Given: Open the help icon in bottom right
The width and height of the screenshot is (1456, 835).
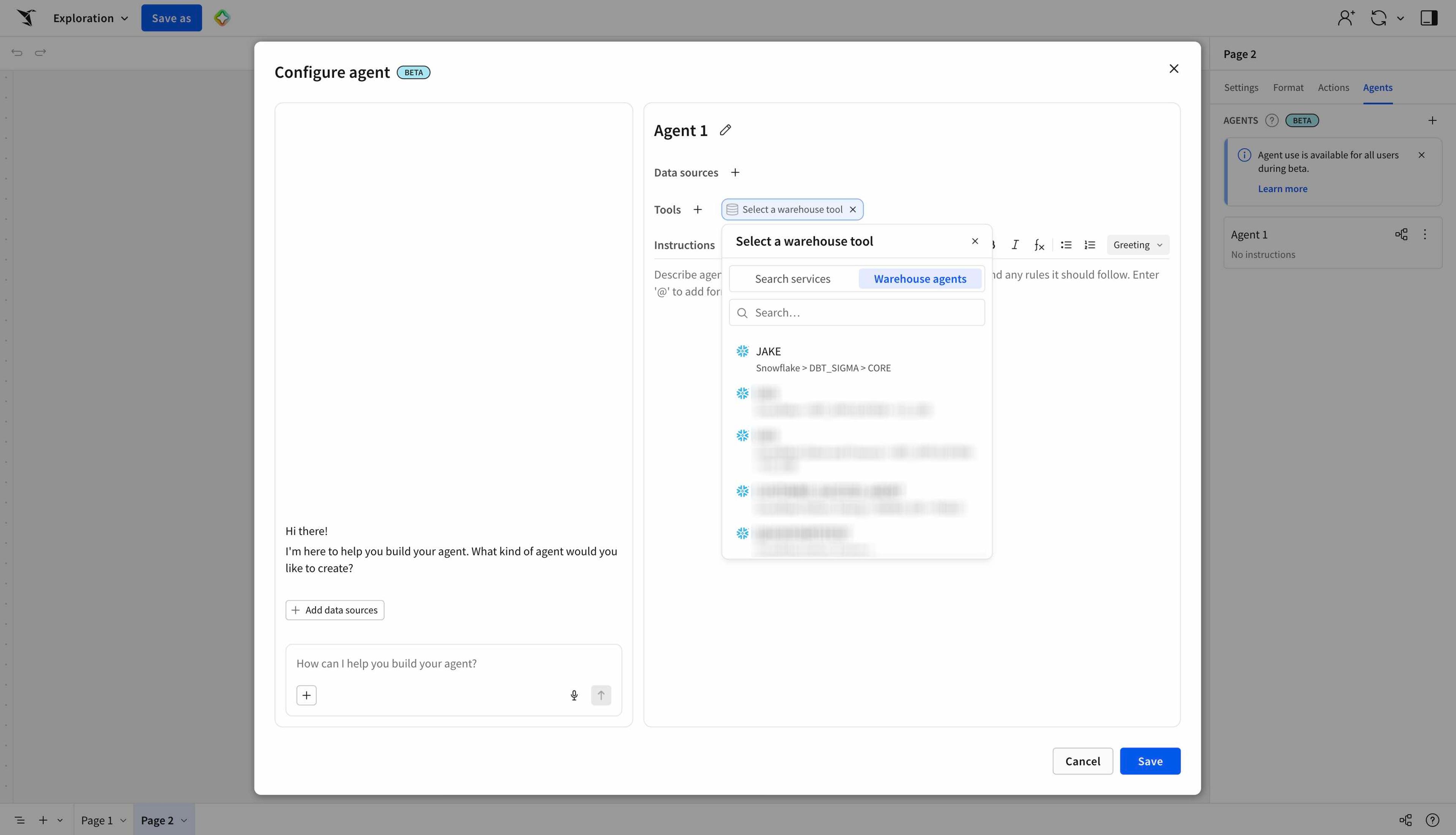Looking at the screenshot, I should pos(1432,821).
